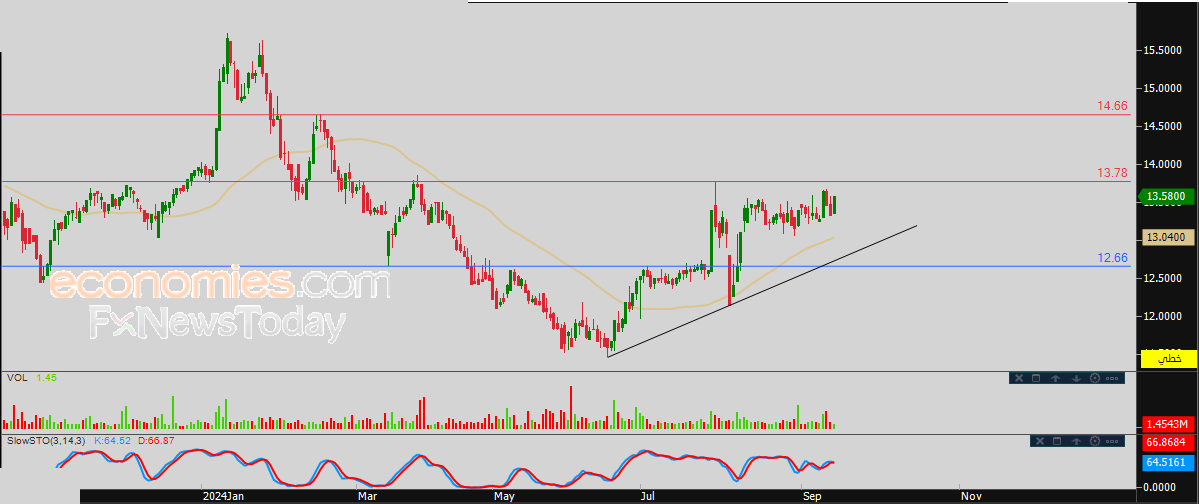Move the VOL panel up

(x=1055, y=378)
